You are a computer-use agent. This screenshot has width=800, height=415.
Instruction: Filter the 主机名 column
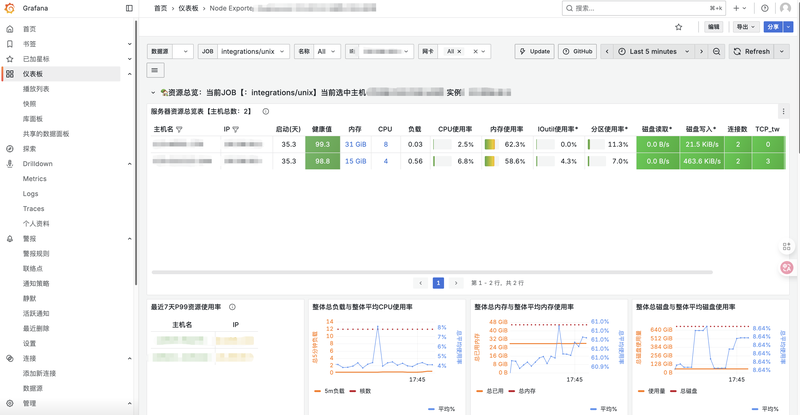(x=180, y=129)
